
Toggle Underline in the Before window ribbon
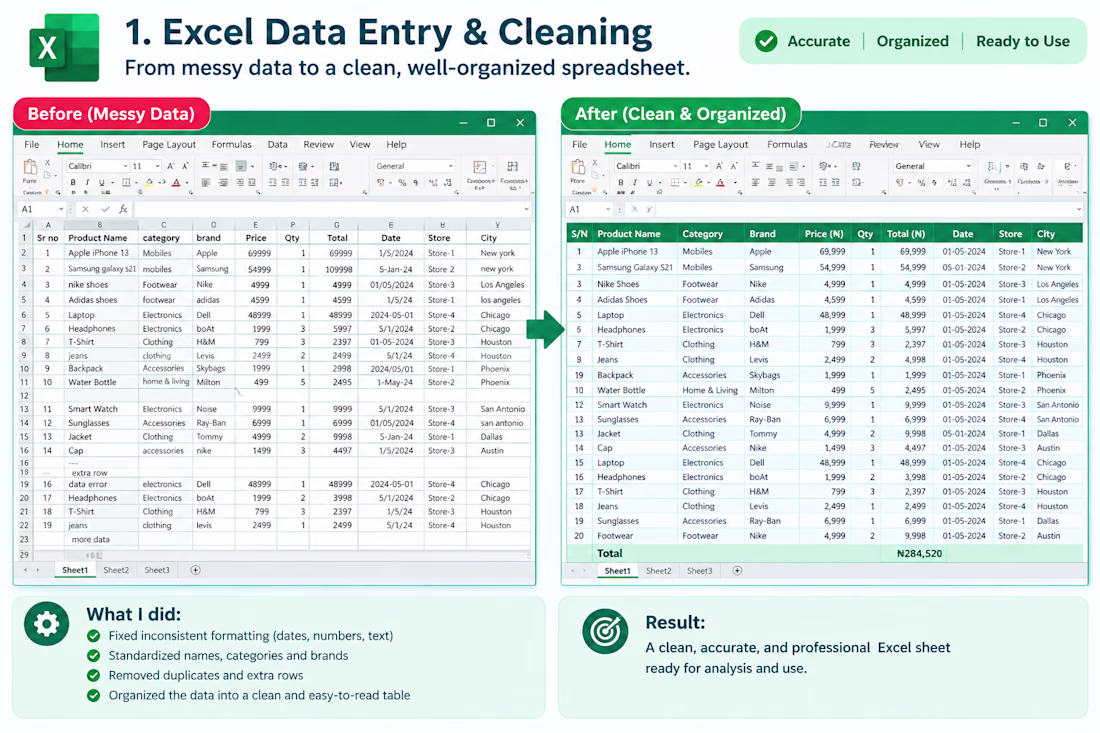(x=102, y=182)
